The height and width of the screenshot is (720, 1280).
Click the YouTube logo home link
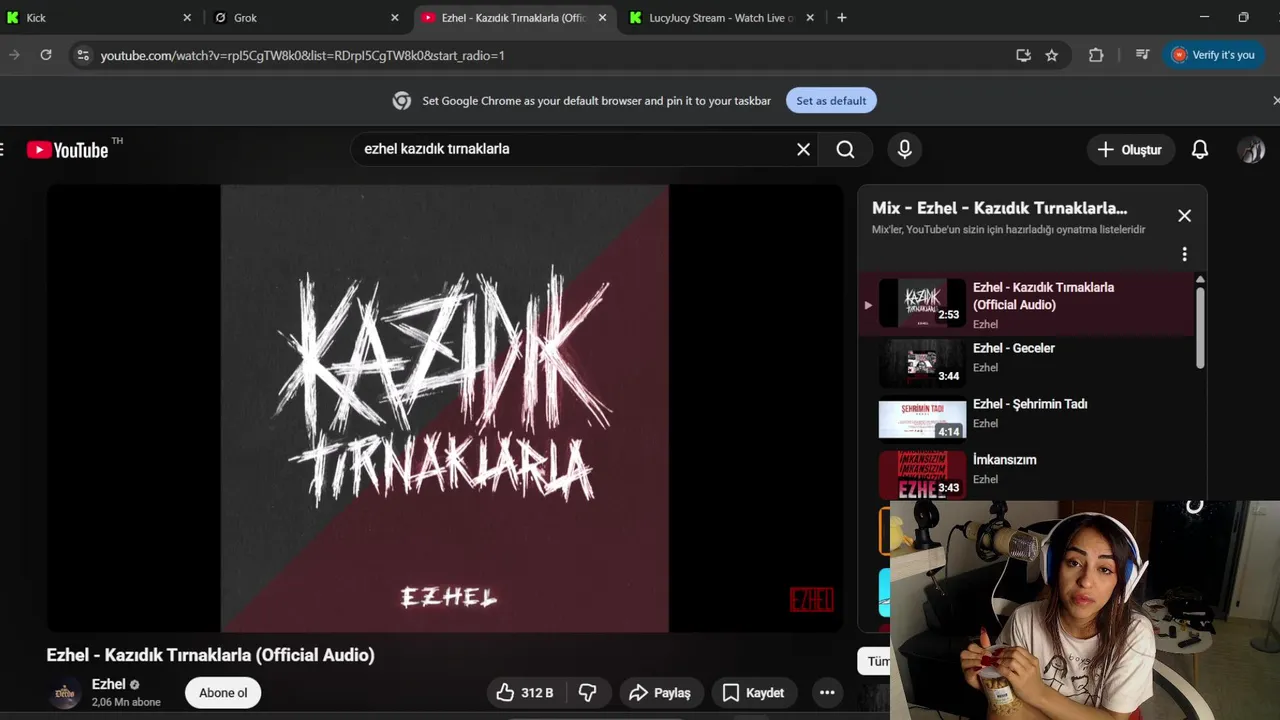pyautogui.click(x=67, y=150)
